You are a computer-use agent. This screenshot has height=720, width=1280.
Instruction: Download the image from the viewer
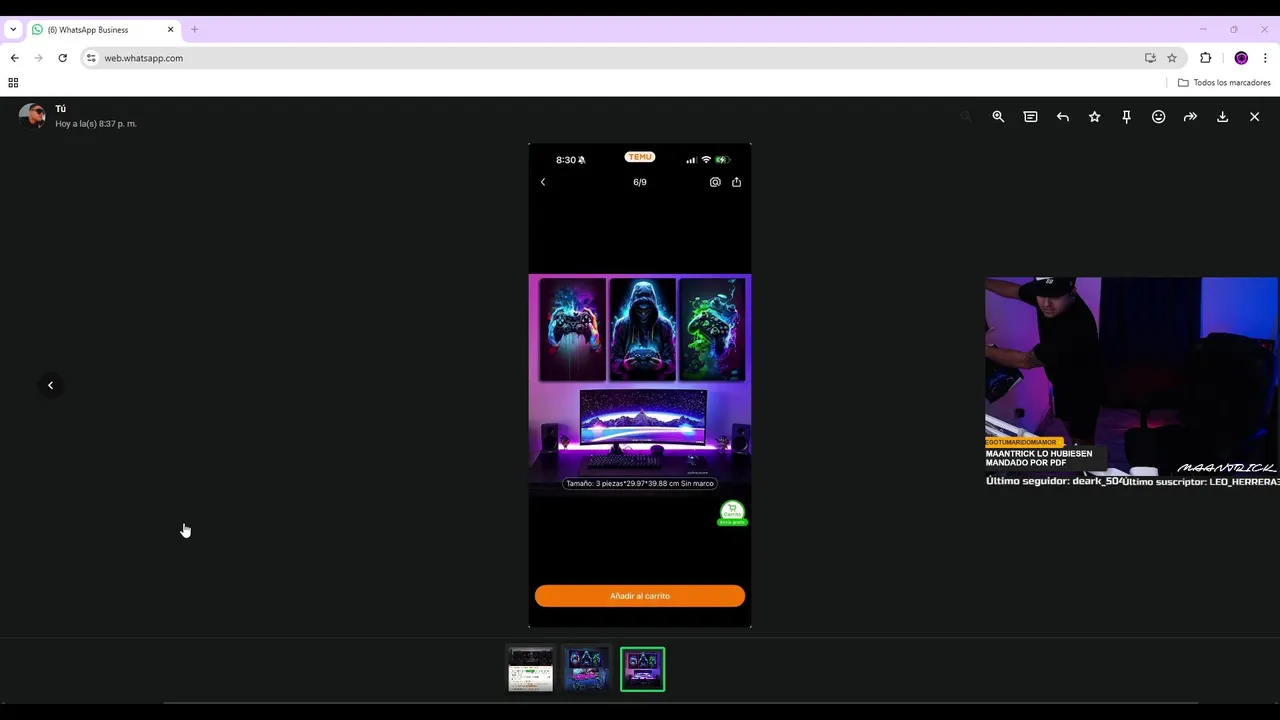[x=1222, y=117]
